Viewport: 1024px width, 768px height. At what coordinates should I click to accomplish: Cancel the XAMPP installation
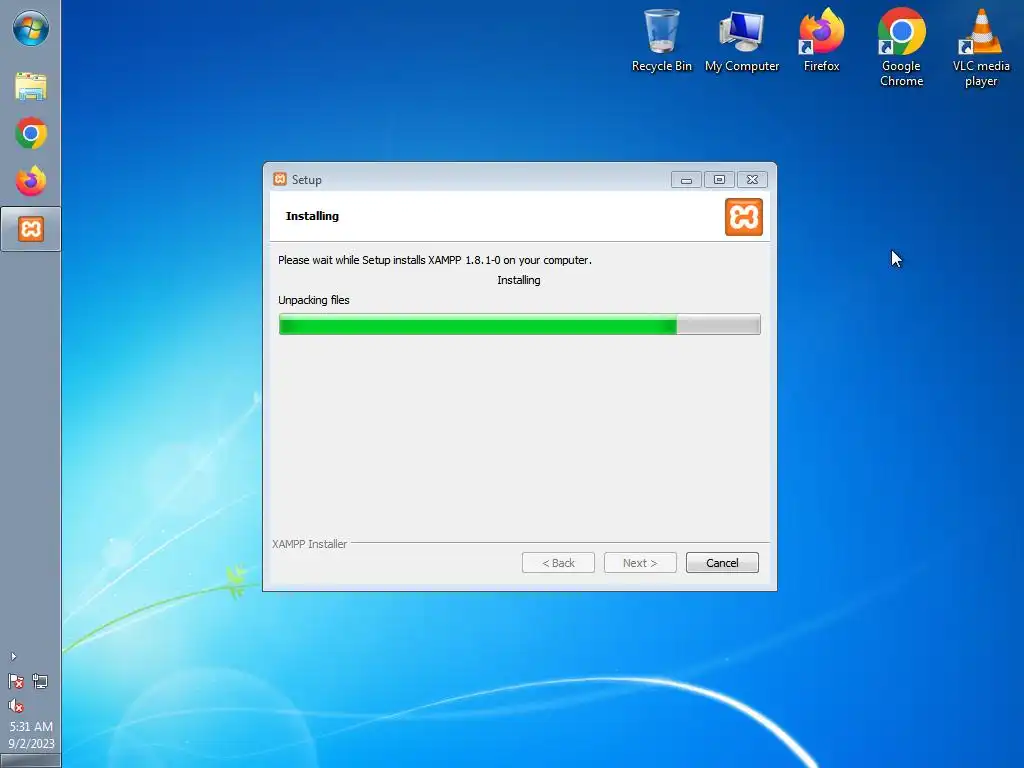click(722, 563)
